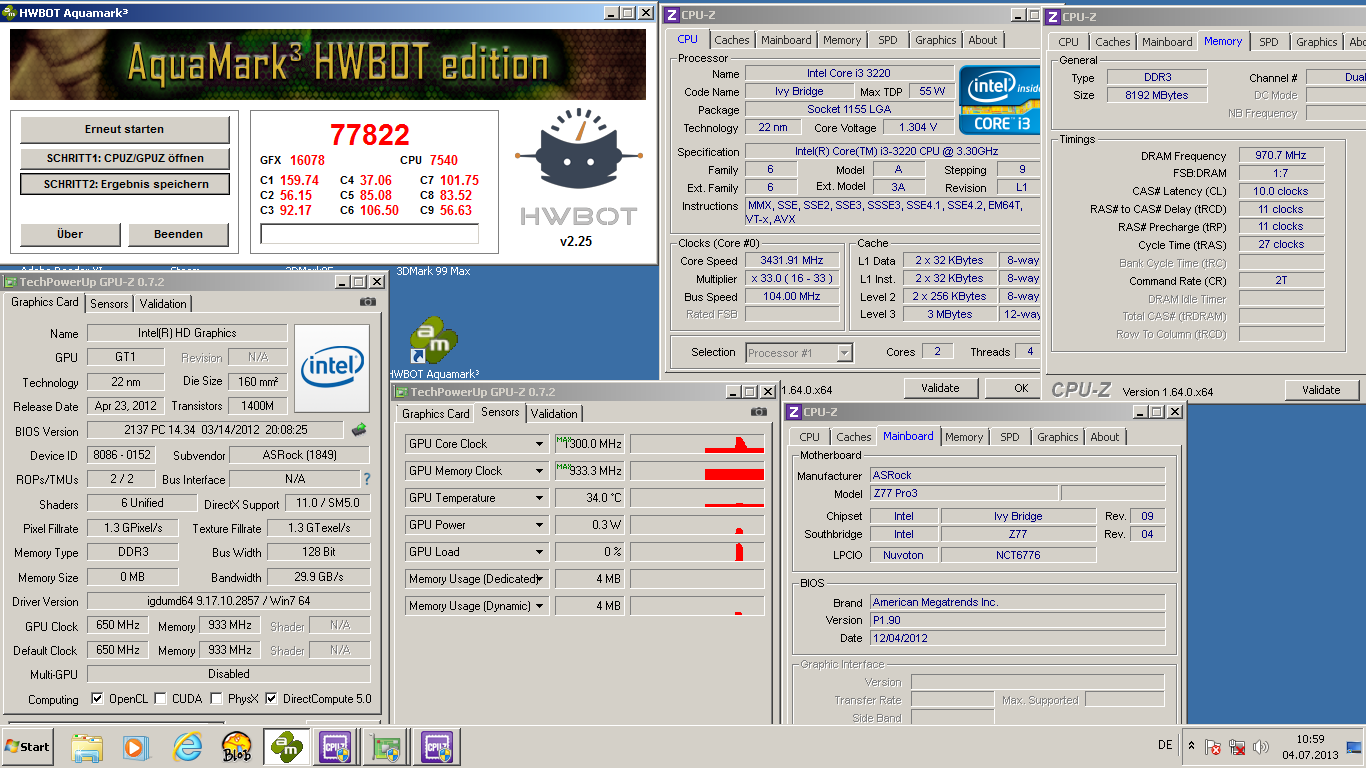Screen dimensions: 1366x768
Task: Click Validate in the CPU-Z Memory window
Action: click(x=1321, y=390)
